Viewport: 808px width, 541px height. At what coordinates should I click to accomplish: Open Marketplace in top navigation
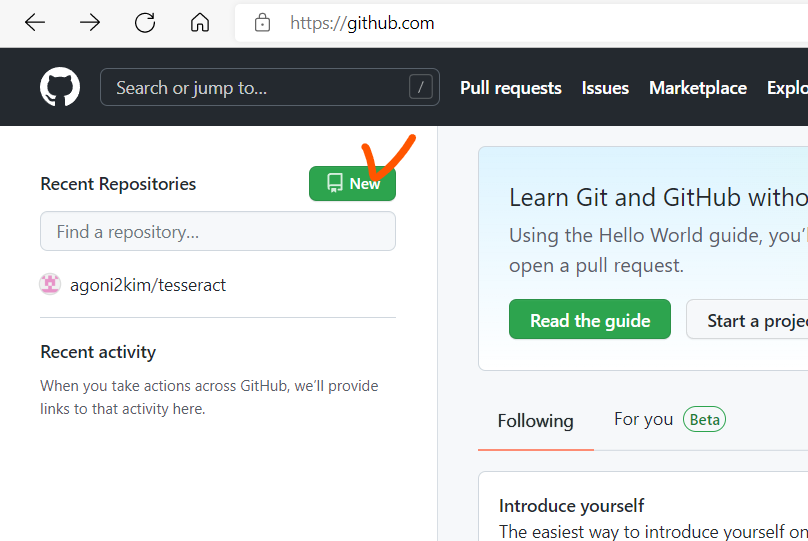(698, 88)
